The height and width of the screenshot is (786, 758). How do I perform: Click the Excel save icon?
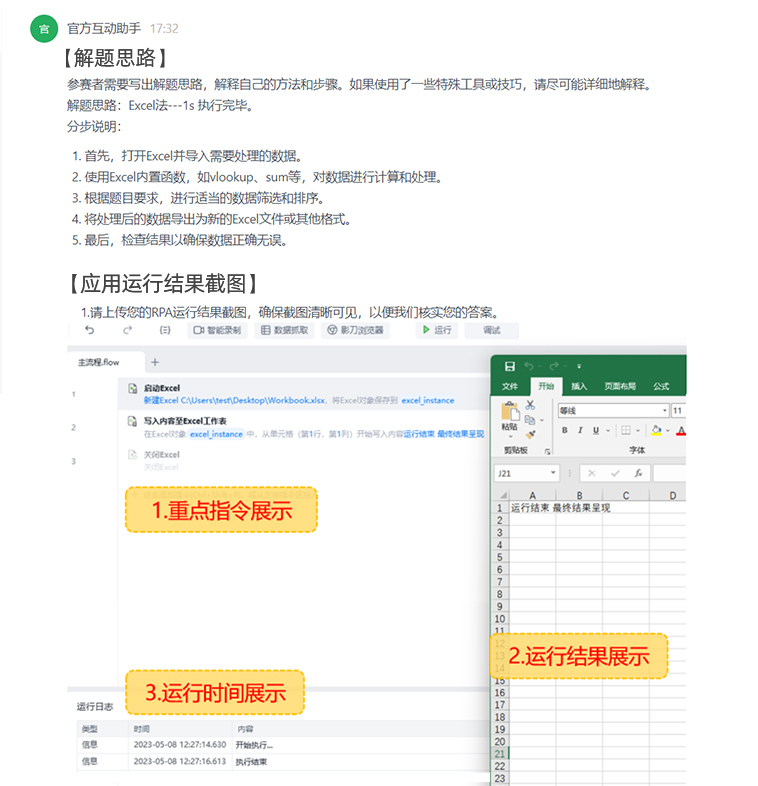[510, 367]
